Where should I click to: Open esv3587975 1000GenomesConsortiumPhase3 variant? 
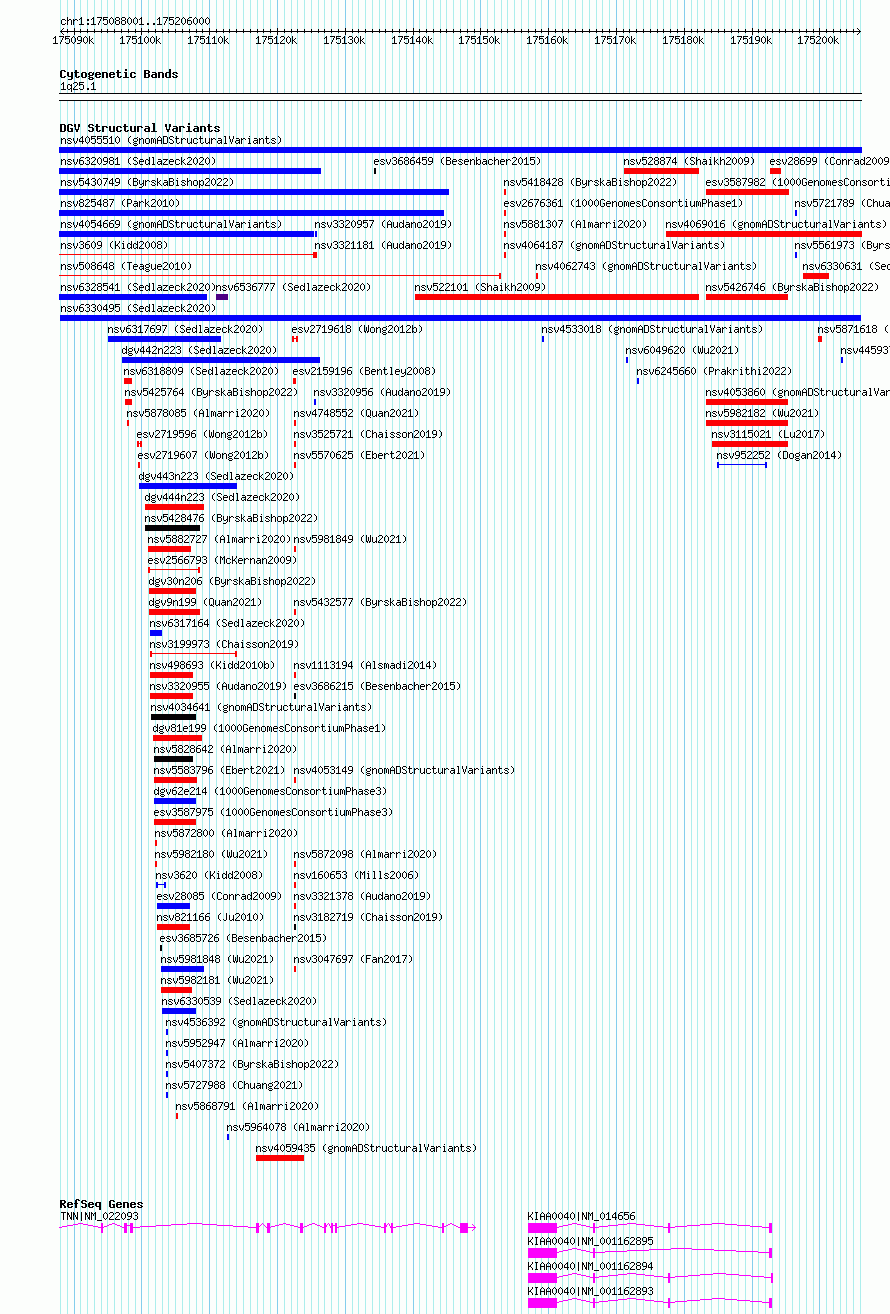pos(273,812)
